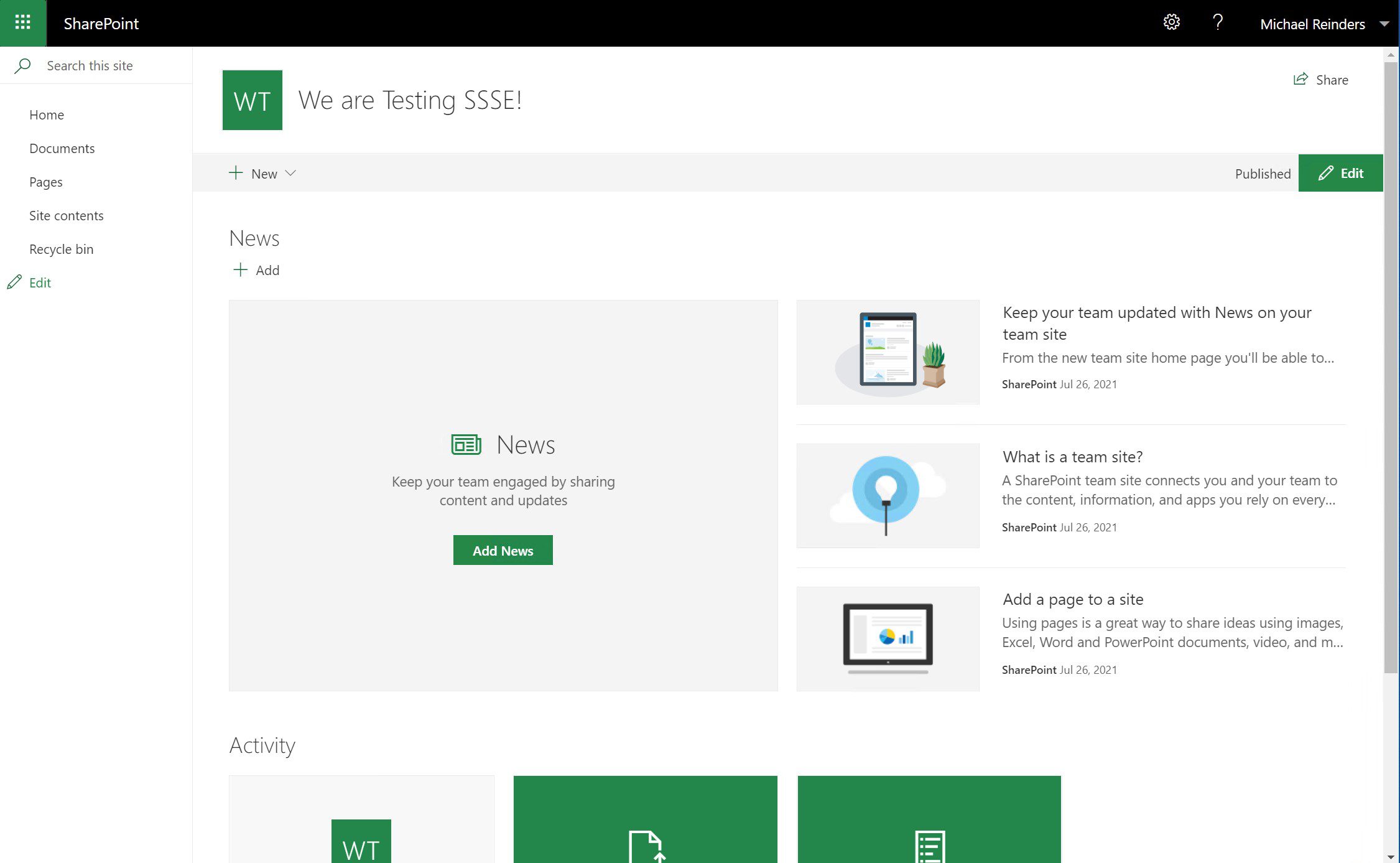Image resolution: width=1400 pixels, height=863 pixels.
Task: Click the Activity section heading
Action: coord(262,745)
